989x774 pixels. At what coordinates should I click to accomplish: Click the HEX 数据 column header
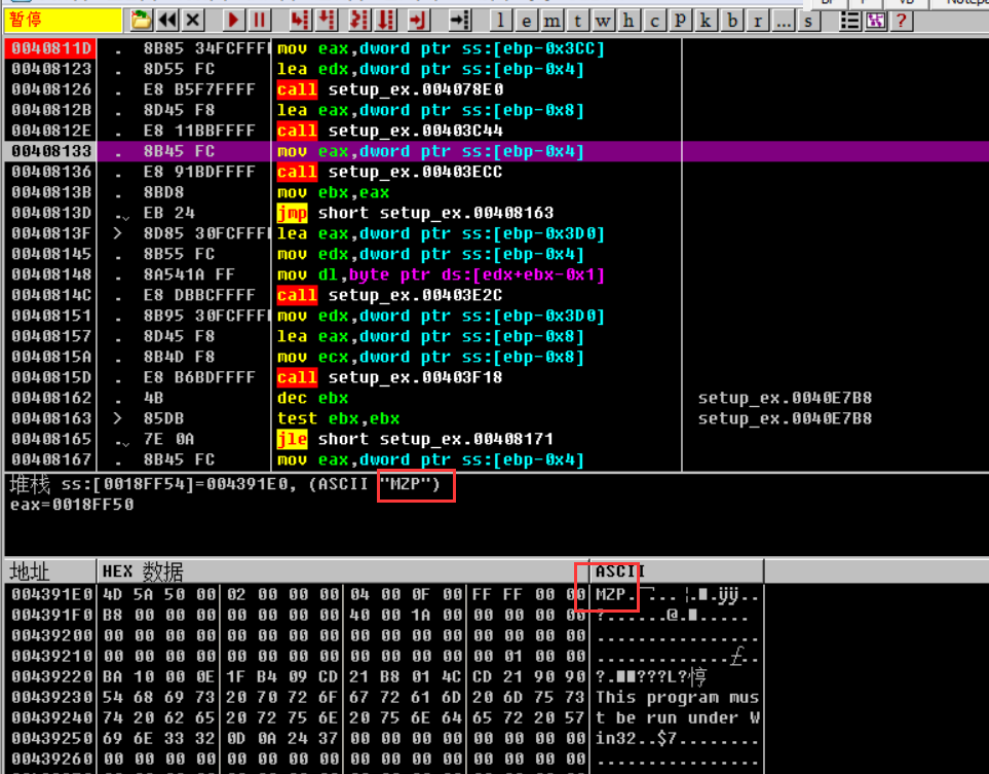(343, 572)
